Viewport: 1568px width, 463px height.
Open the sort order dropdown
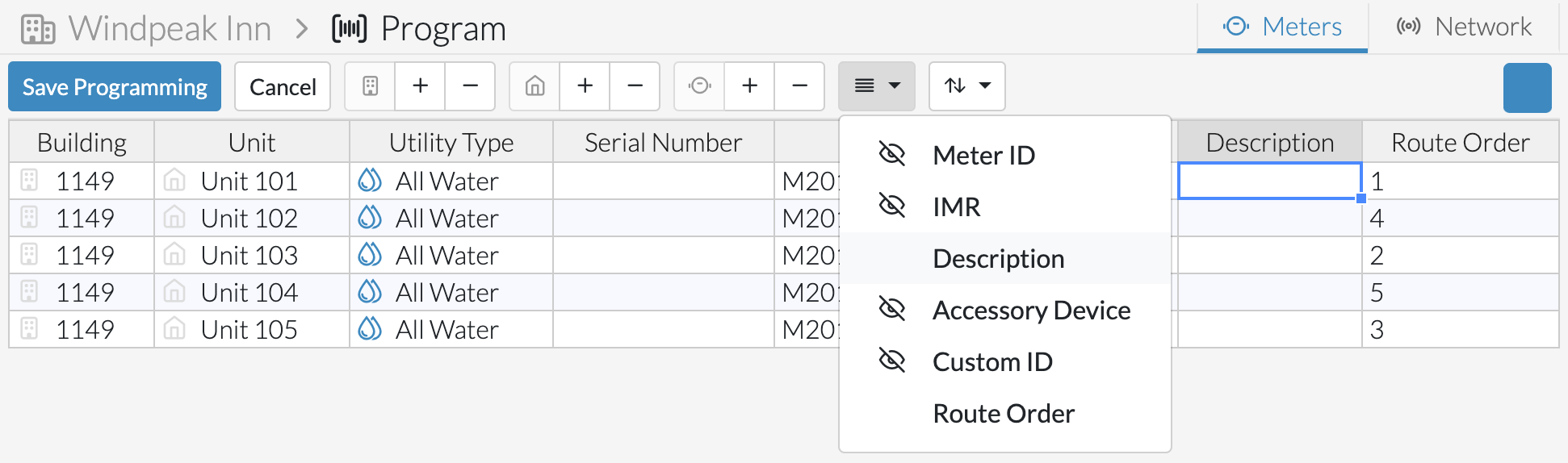pos(967,86)
